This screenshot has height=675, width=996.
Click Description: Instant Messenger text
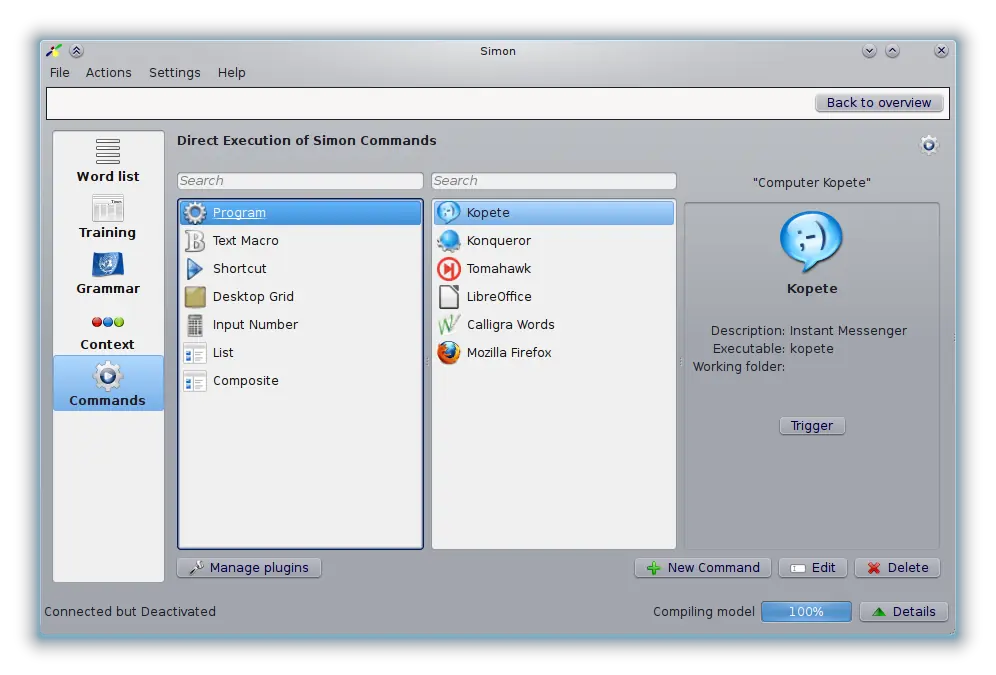click(809, 331)
